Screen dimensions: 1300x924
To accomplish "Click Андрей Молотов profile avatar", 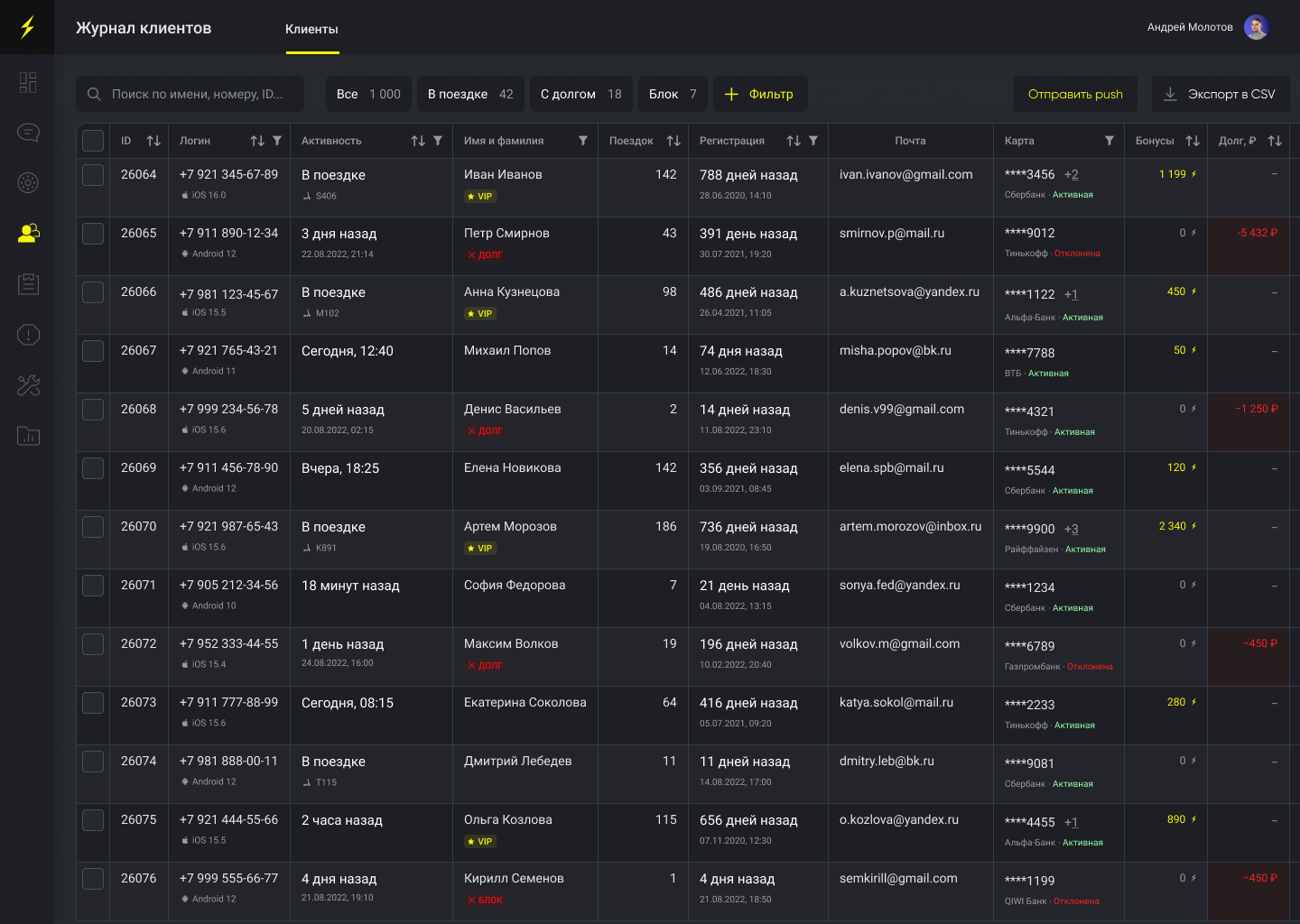I will coord(1256,27).
